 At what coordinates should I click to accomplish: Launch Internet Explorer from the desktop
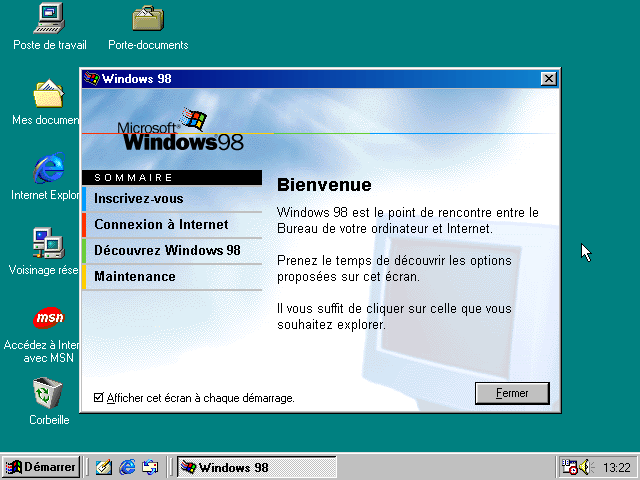[x=48, y=168]
